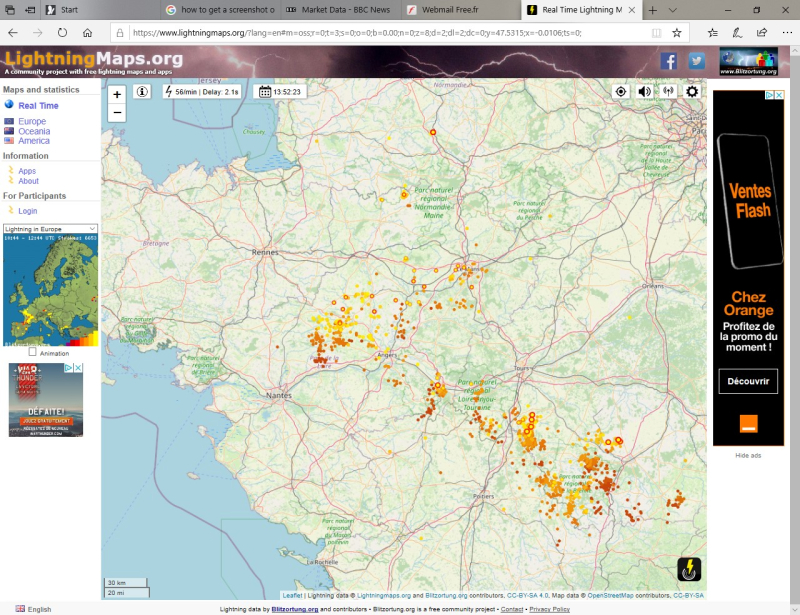The image size is (800, 615).
Task: Center map on my location
Action: click(620, 91)
